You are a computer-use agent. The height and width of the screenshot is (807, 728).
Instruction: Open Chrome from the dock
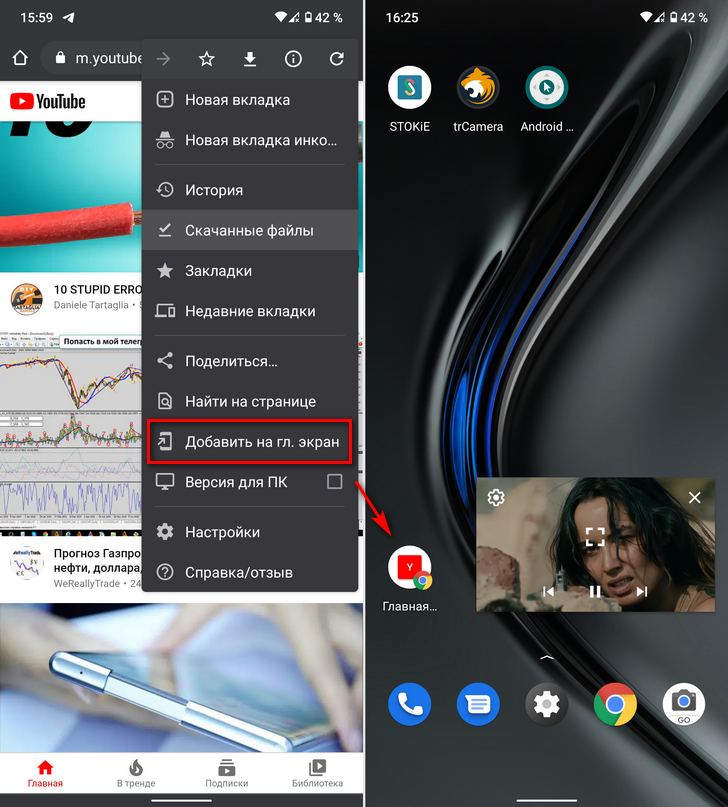click(x=615, y=704)
